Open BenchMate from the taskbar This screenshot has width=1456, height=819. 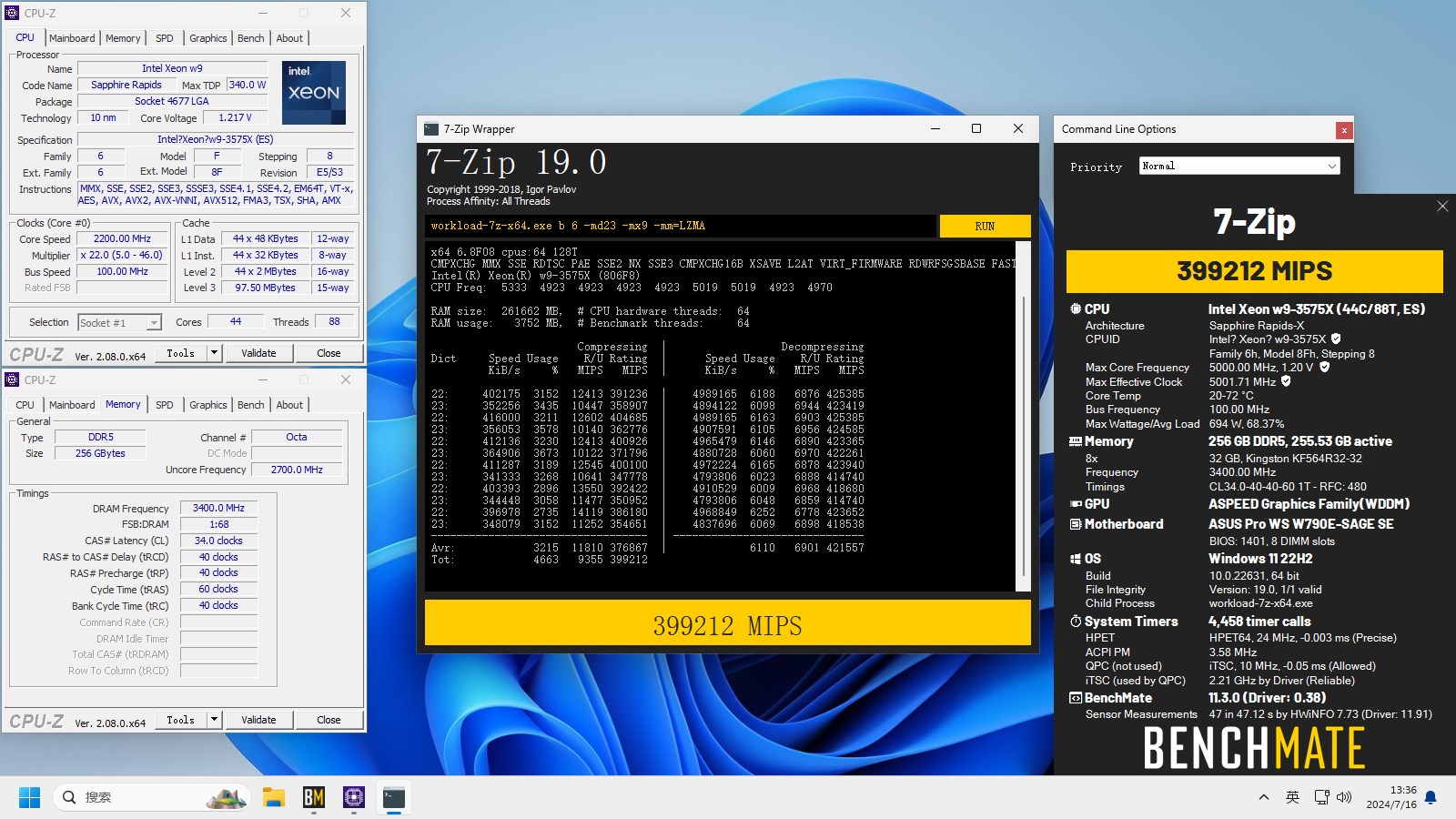(314, 797)
